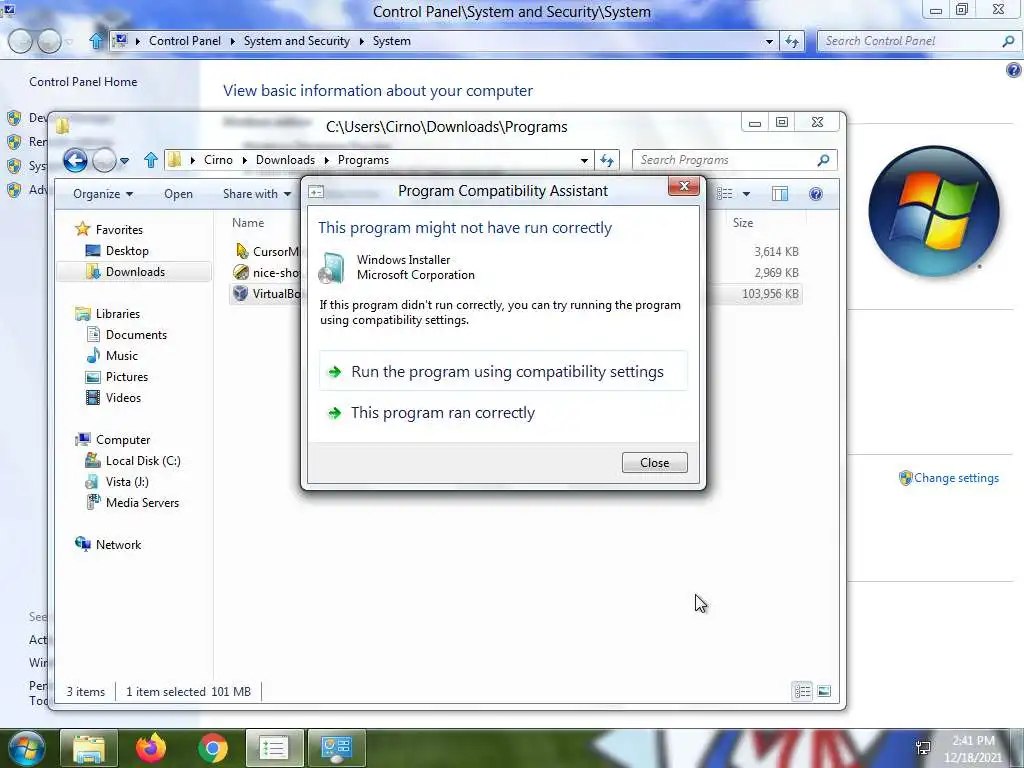Screen dimensions: 1024x768
Task: Select Downloads in navigation pane
Action: (134, 272)
